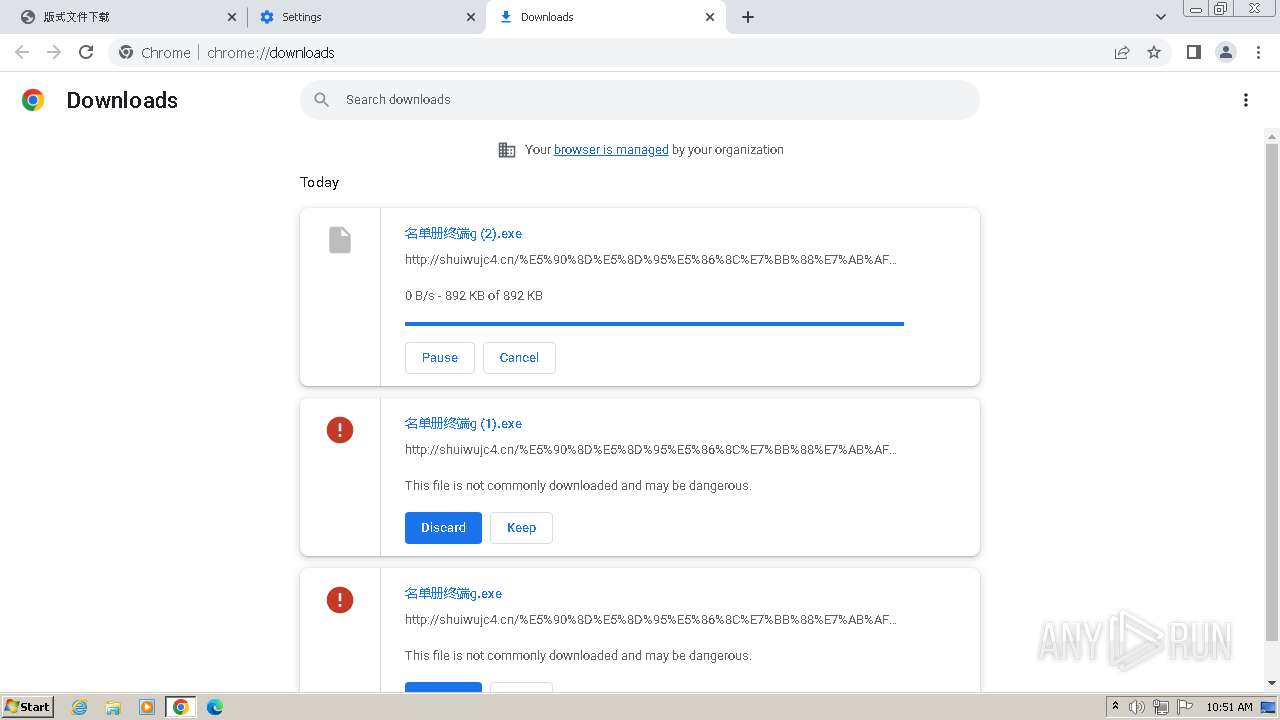Click the managed organization building icon
Image resolution: width=1280 pixels, height=720 pixels.
pos(507,150)
